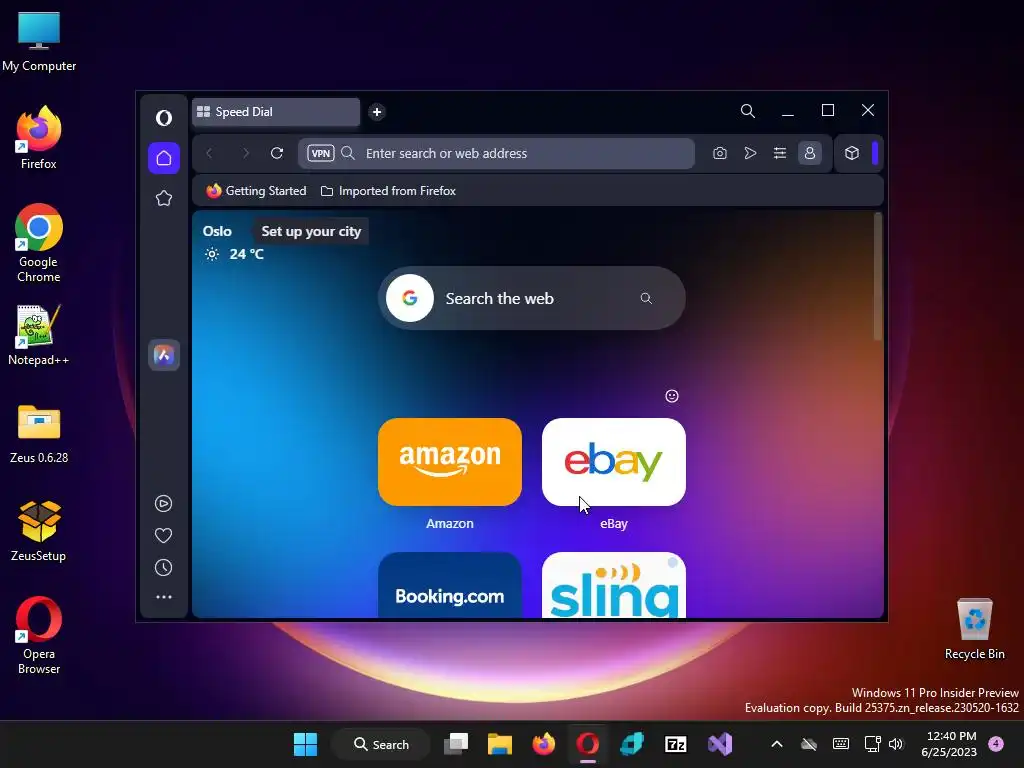Click the Google logo in the search box
The image size is (1024, 768).
pos(410,298)
